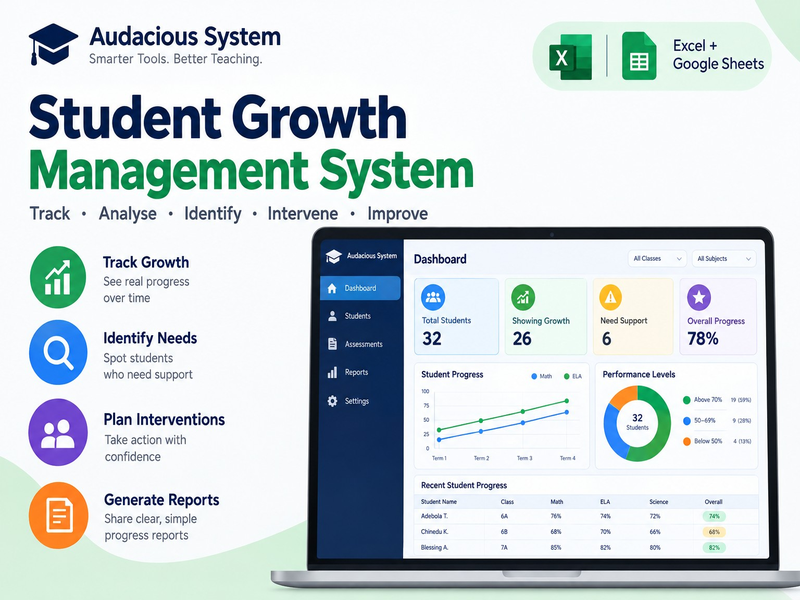The height and width of the screenshot is (600, 800).
Task: Click the home icon next to Dashboard
Action: [332, 288]
